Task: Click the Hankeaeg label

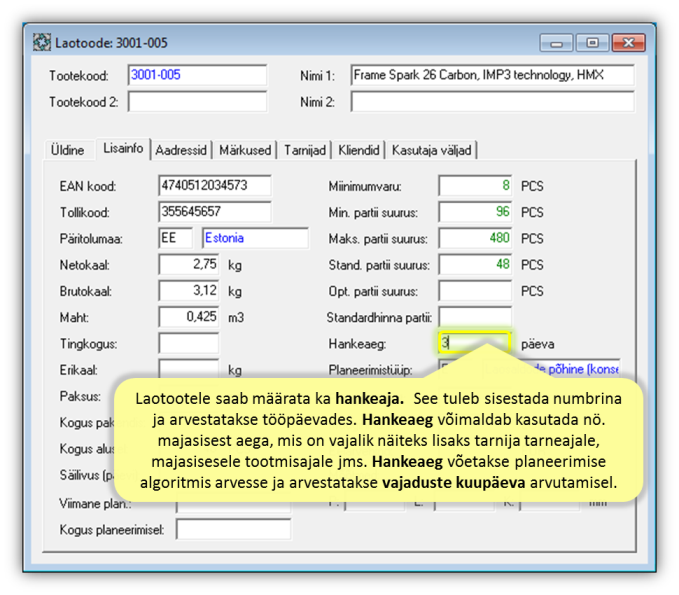Action: pyautogui.click(x=357, y=344)
